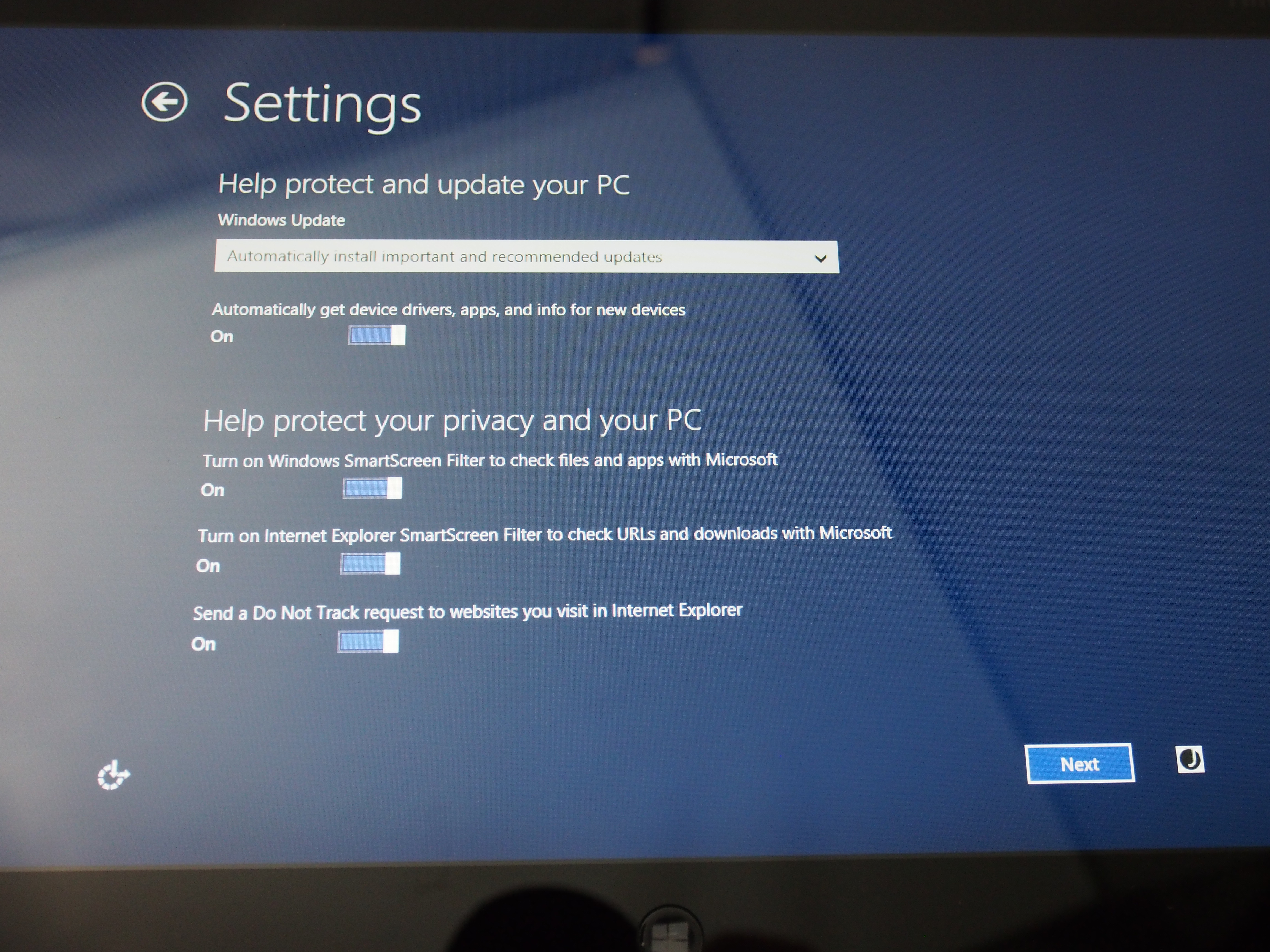Image resolution: width=1270 pixels, height=952 pixels.
Task: Click the 'Automatically get device drivers' label
Action: click(x=448, y=310)
